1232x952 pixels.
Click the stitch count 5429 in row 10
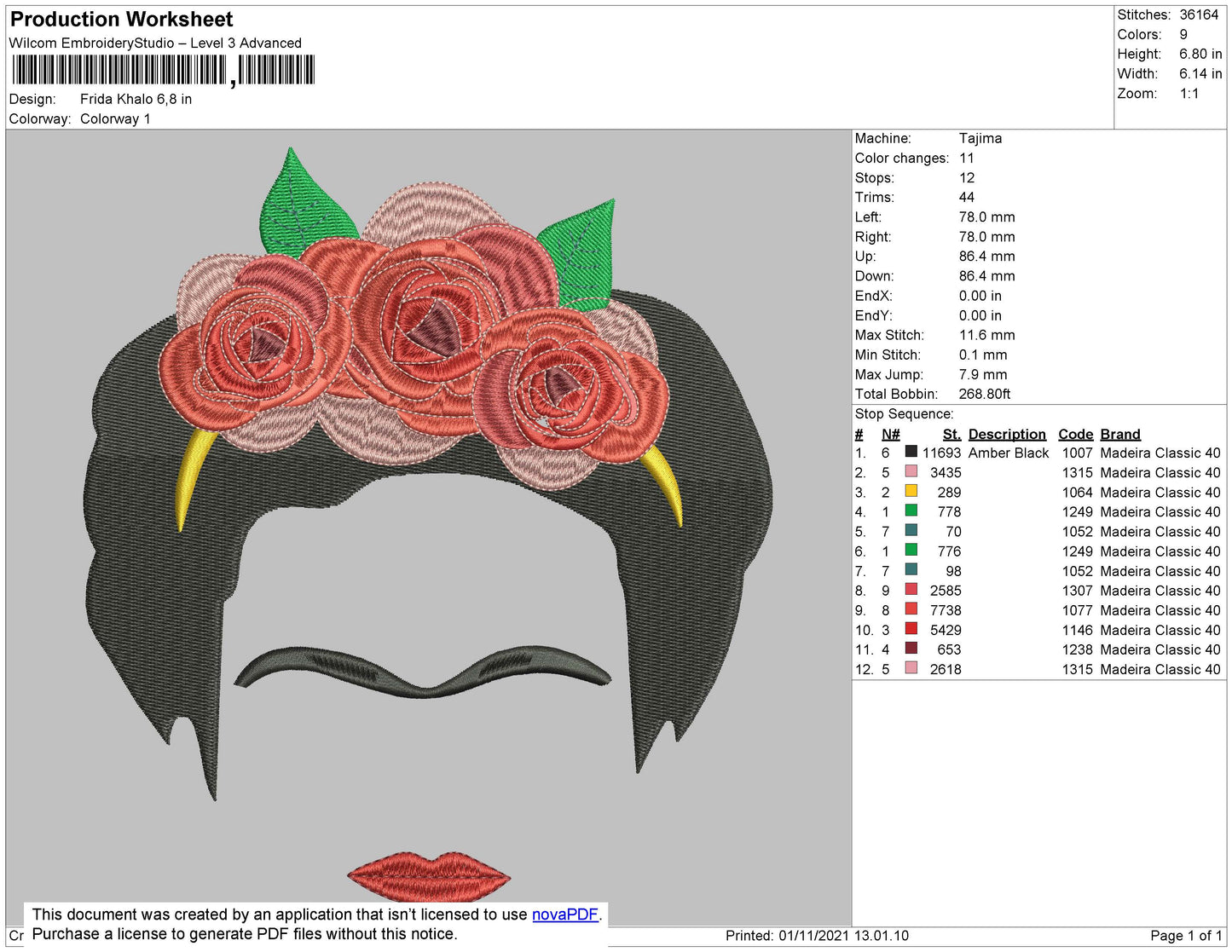tap(946, 630)
